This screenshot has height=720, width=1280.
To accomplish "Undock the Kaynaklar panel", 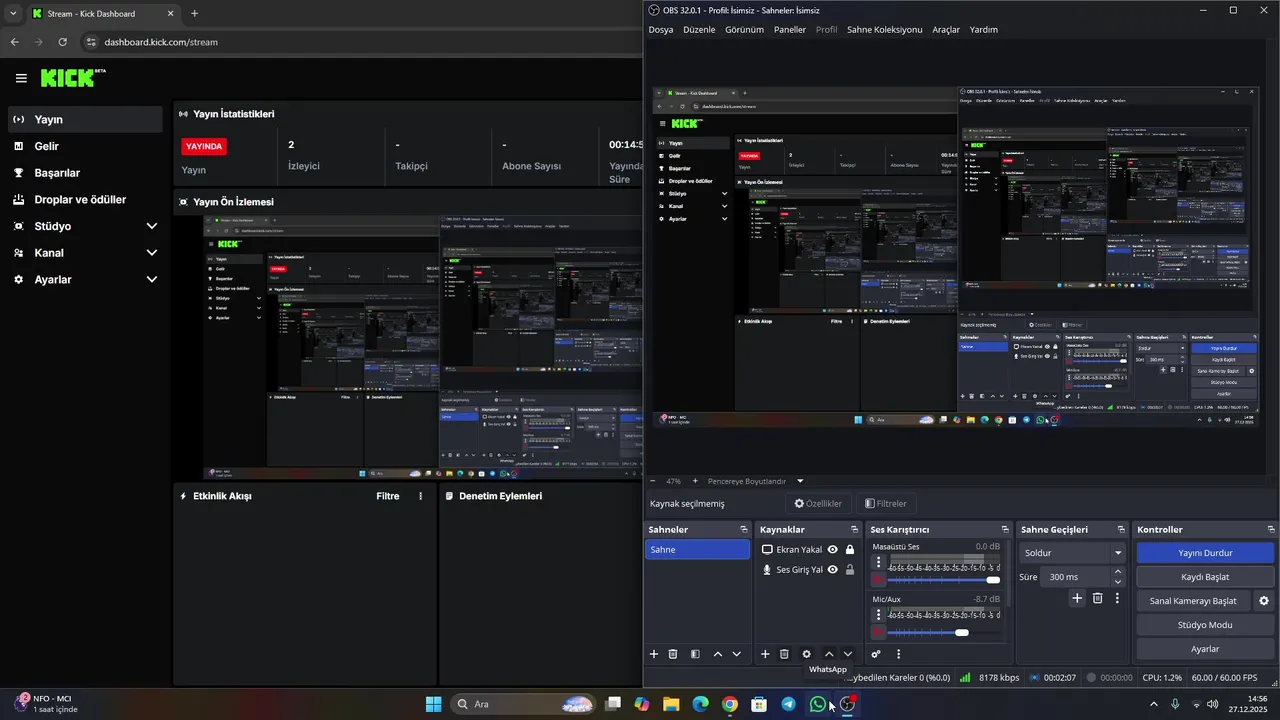I will point(855,529).
